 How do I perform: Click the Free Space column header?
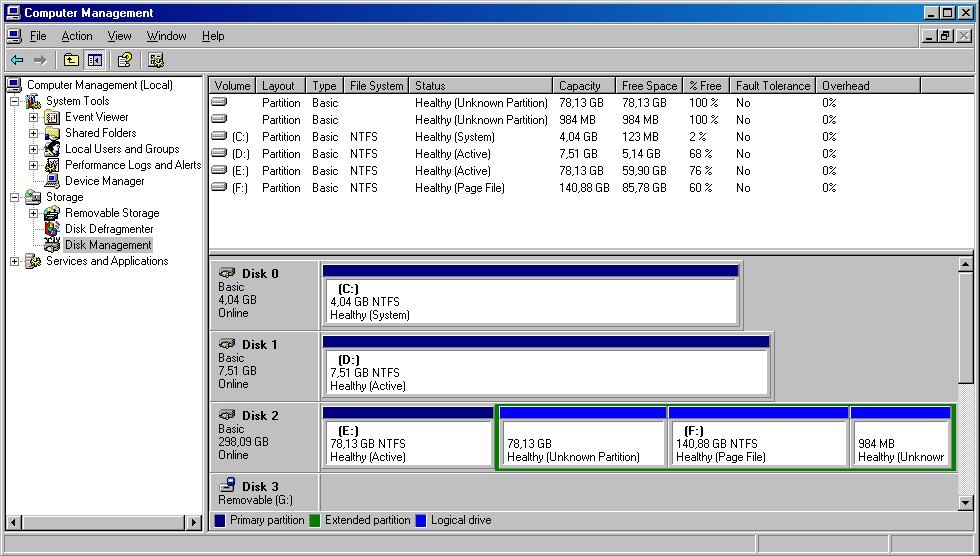[x=649, y=86]
